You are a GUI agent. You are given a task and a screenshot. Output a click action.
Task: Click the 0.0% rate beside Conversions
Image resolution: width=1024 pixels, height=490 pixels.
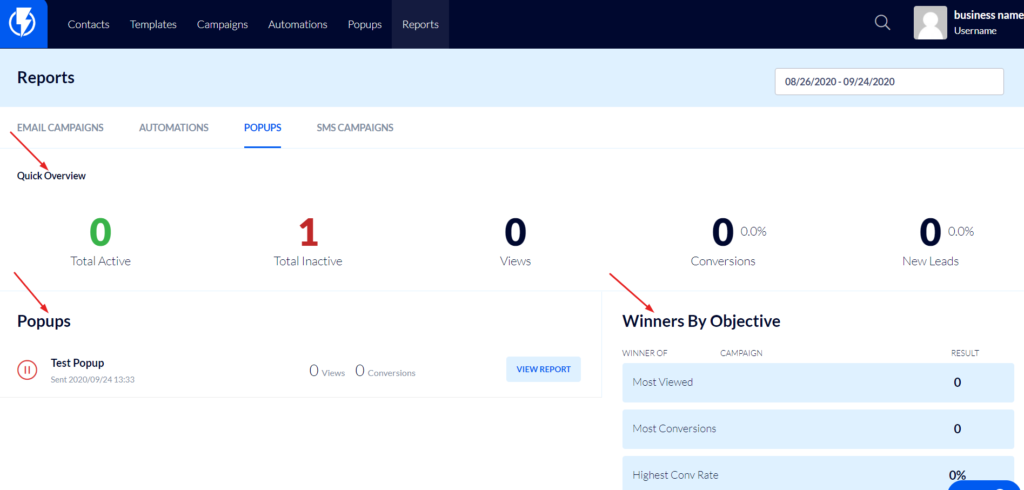754,231
